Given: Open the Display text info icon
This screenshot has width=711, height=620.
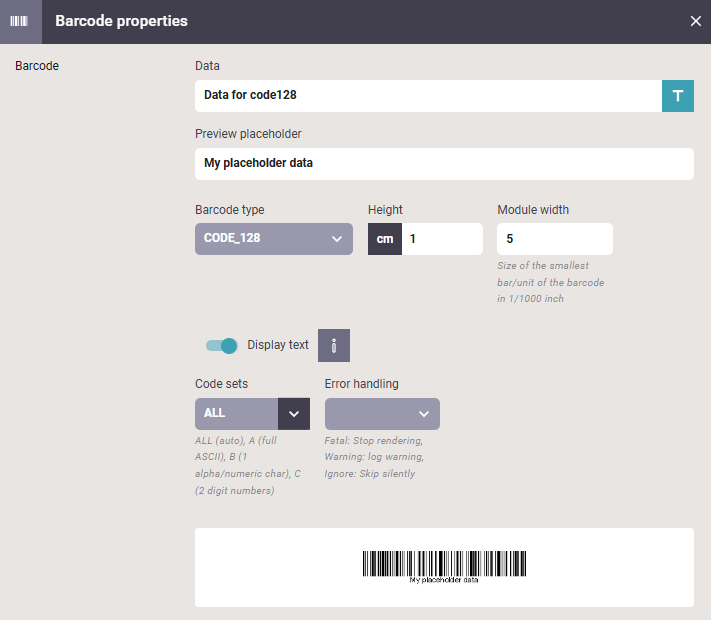Looking at the screenshot, I should [x=334, y=346].
